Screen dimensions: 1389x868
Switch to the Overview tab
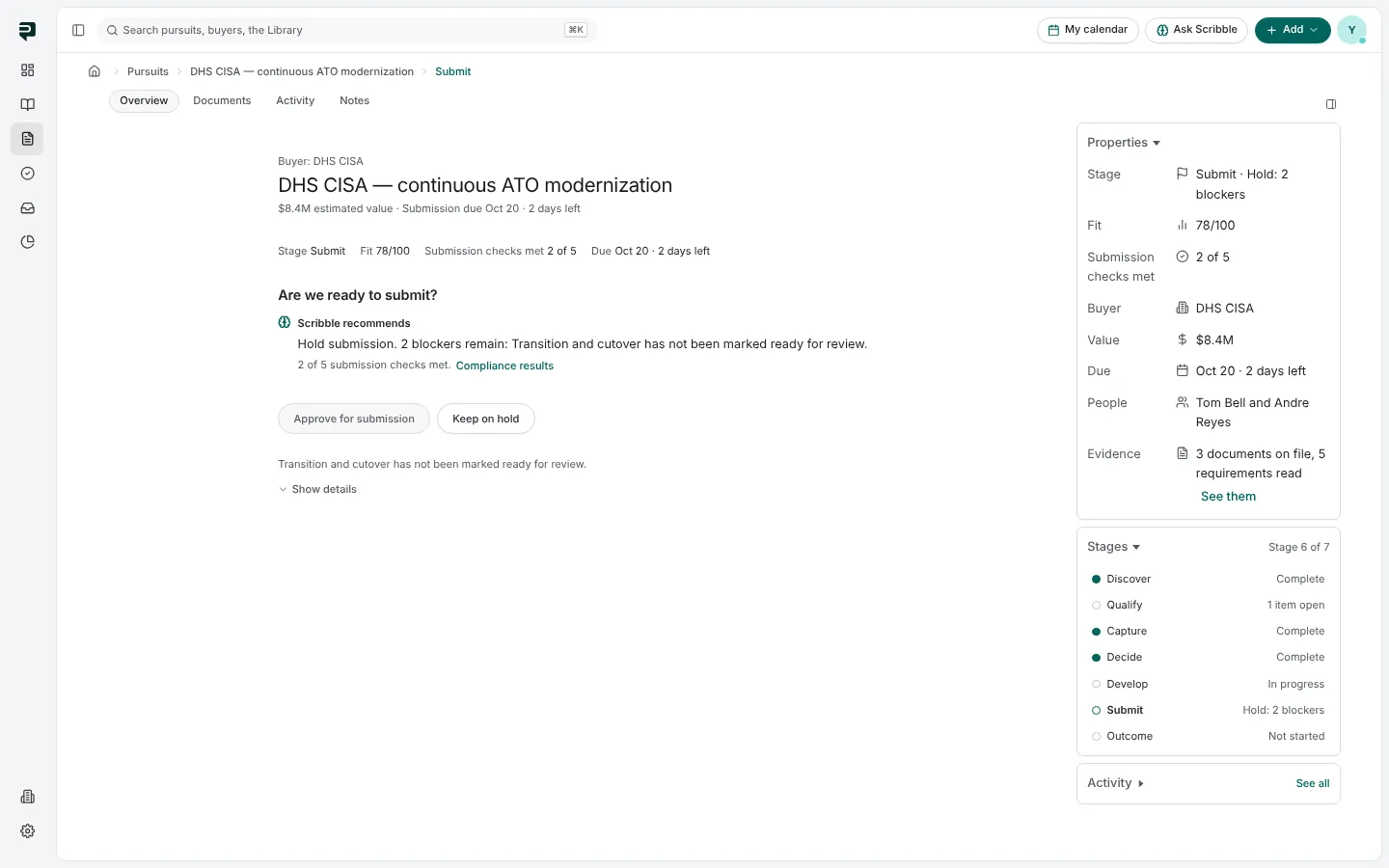[x=144, y=100]
